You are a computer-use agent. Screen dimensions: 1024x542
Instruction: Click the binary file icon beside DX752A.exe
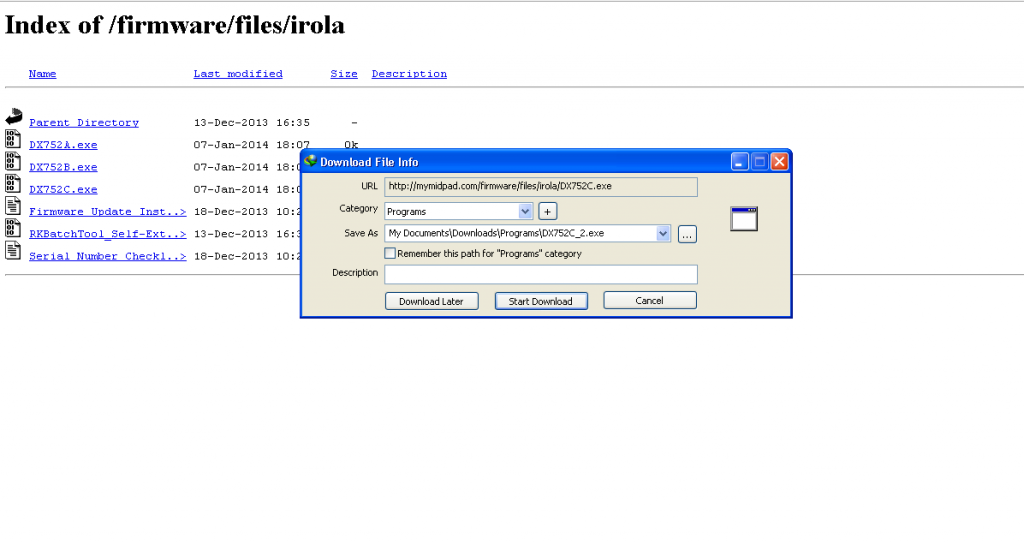pyautogui.click(x=13, y=140)
